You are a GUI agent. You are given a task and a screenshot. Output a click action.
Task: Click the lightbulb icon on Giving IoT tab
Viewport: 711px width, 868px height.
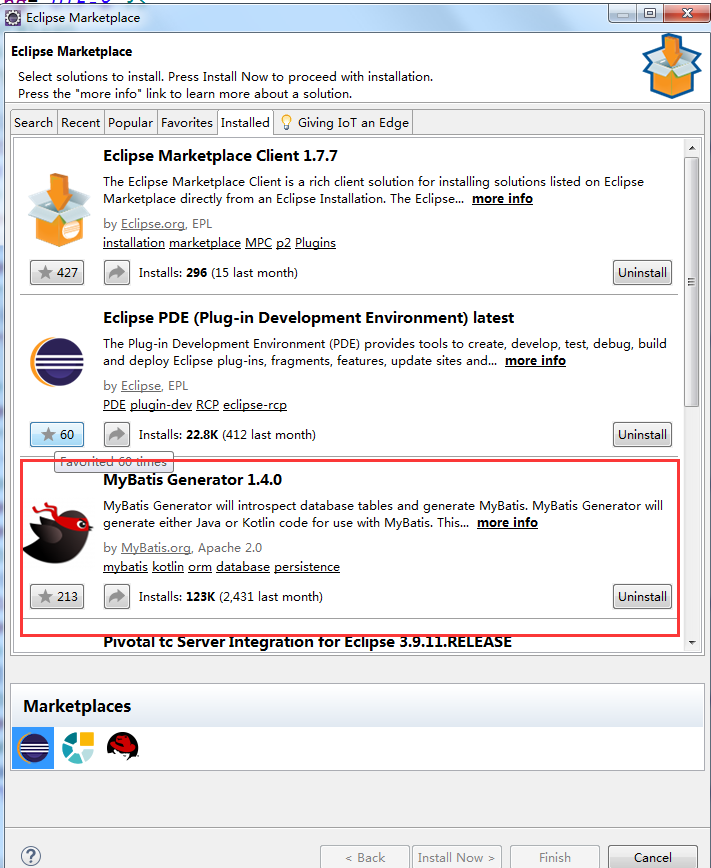[x=286, y=122]
